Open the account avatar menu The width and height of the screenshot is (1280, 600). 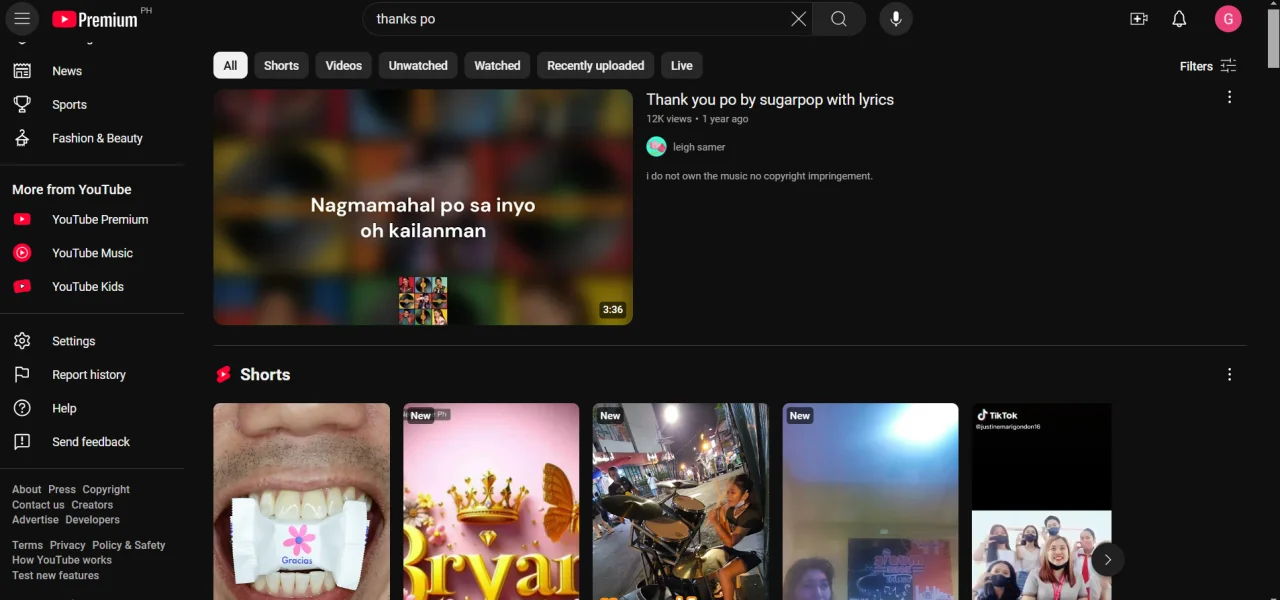[1228, 19]
